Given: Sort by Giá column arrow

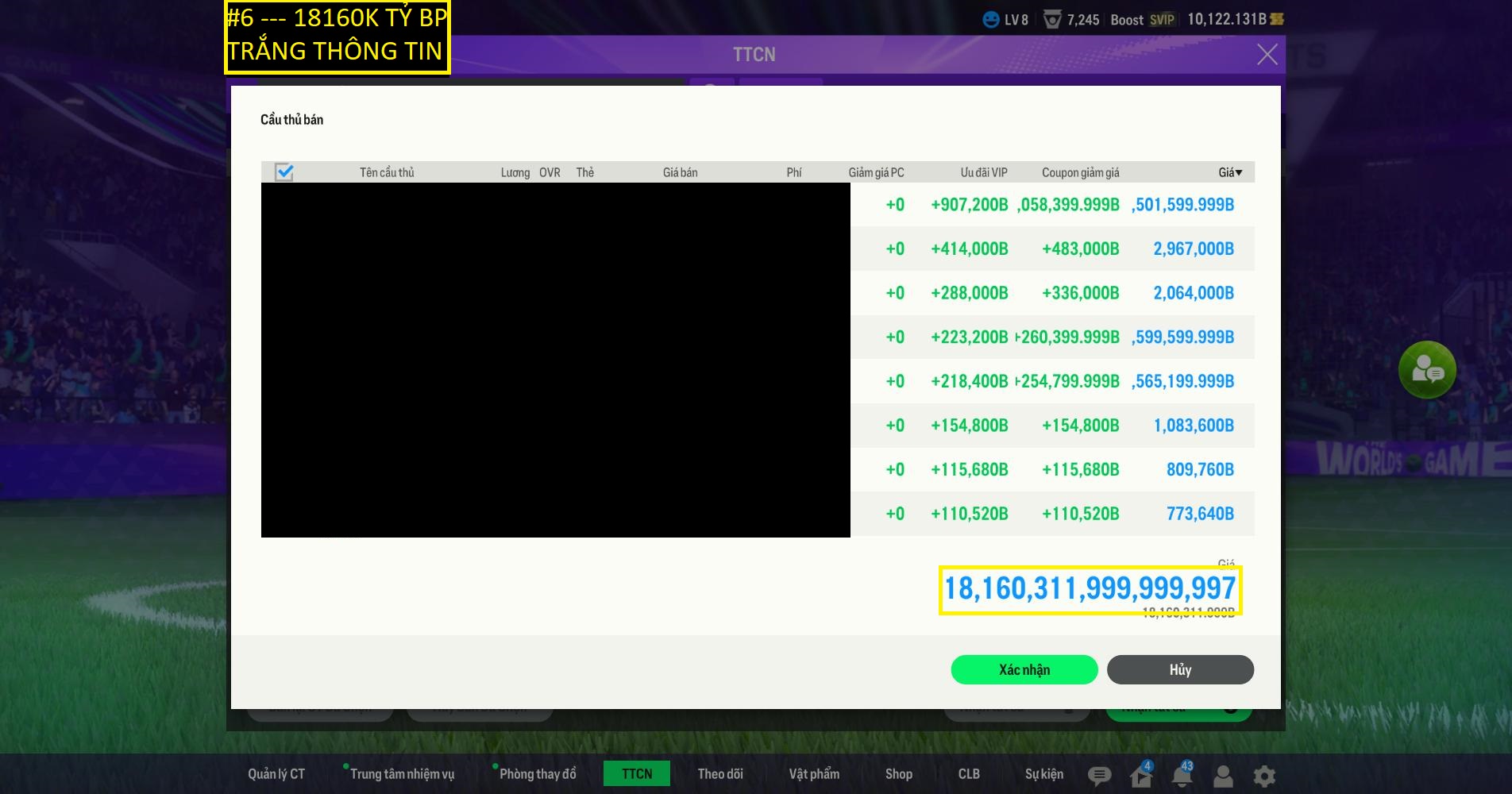Looking at the screenshot, I should pos(1239,172).
